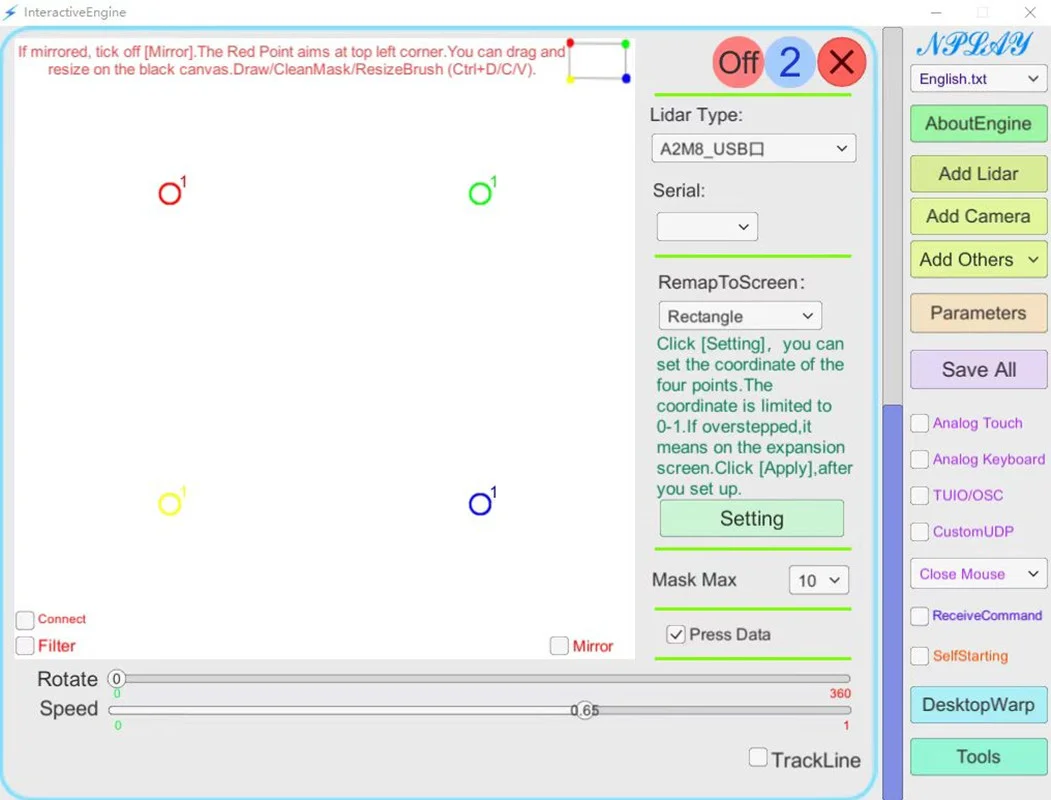Click the red Off circle button
Viewport: 1051px width, 800px height.
tap(738, 62)
